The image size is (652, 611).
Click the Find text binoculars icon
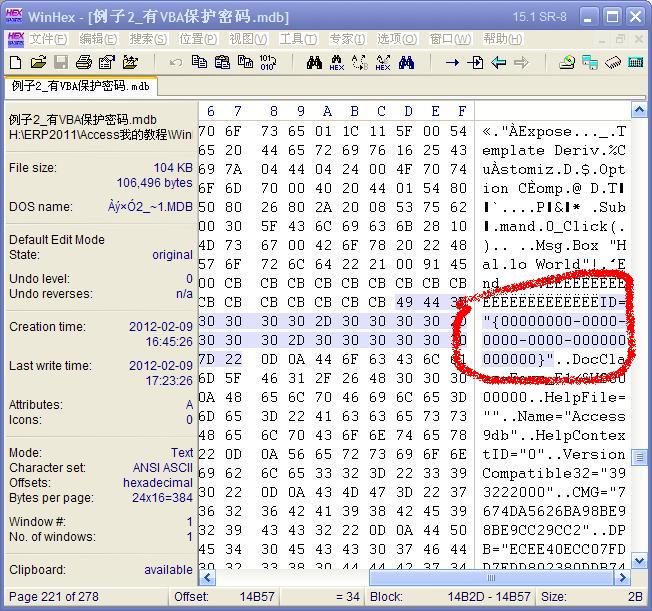[314, 63]
